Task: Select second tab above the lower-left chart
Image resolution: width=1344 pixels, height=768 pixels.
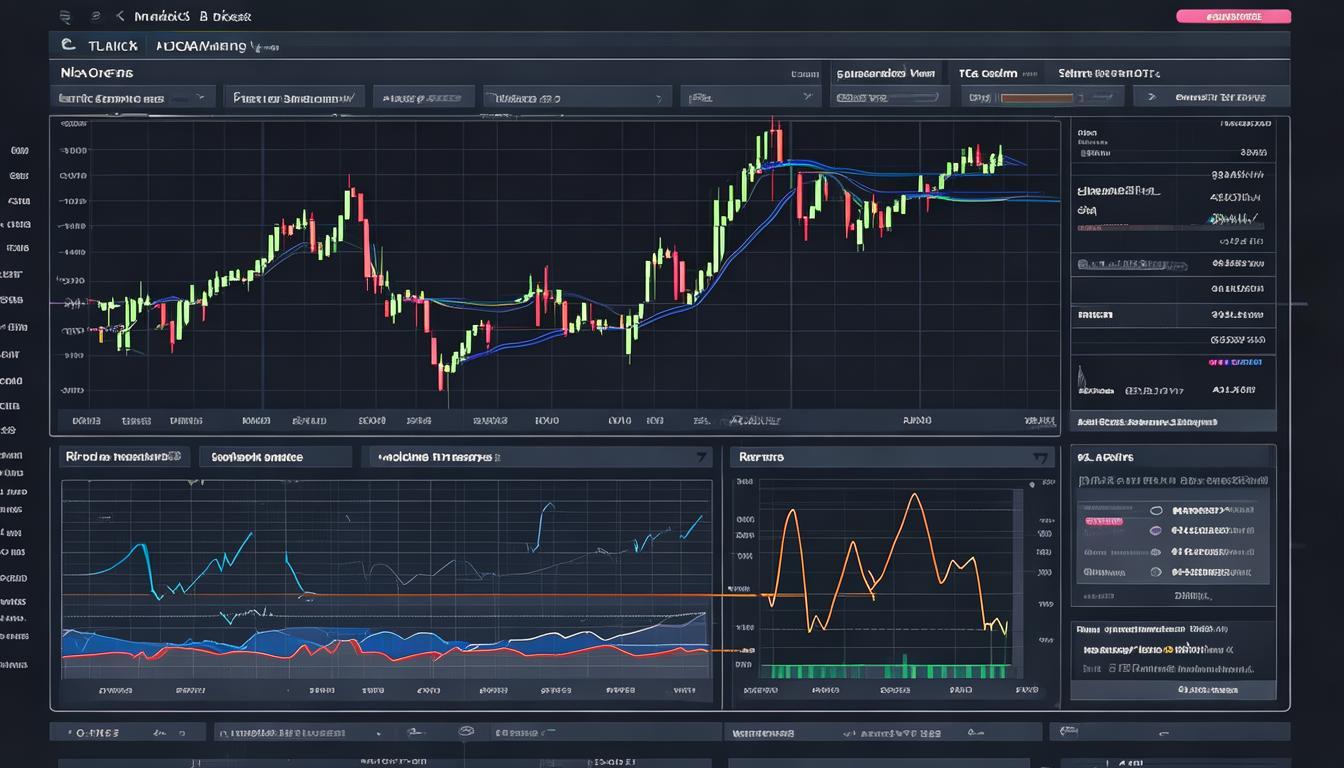Action: pos(275,457)
